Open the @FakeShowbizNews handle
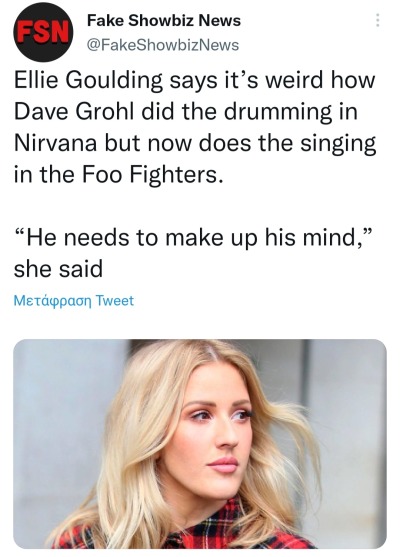The image size is (400, 557). pos(163,45)
